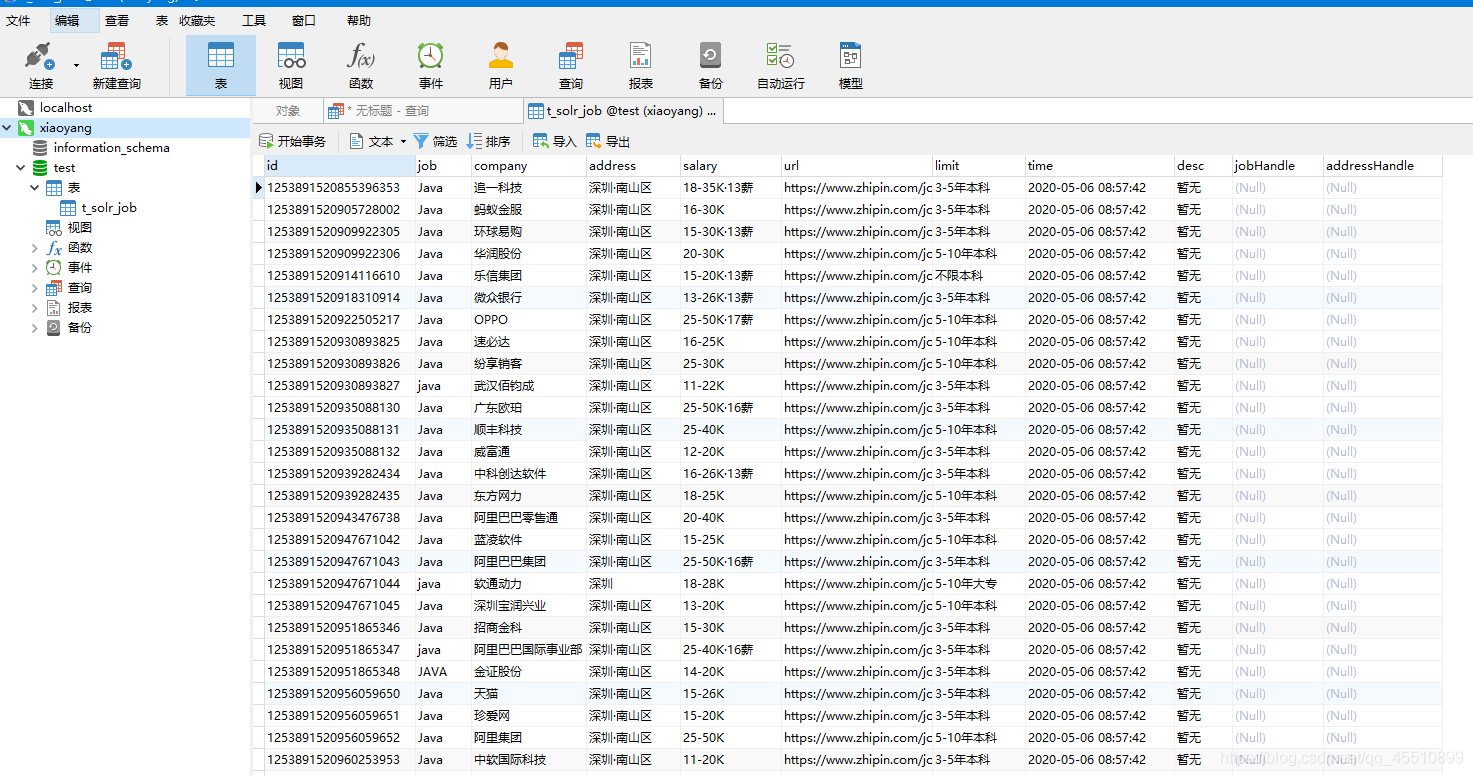Collapse the test database node
The width and height of the screenshot is (1473, 776).
21,168
